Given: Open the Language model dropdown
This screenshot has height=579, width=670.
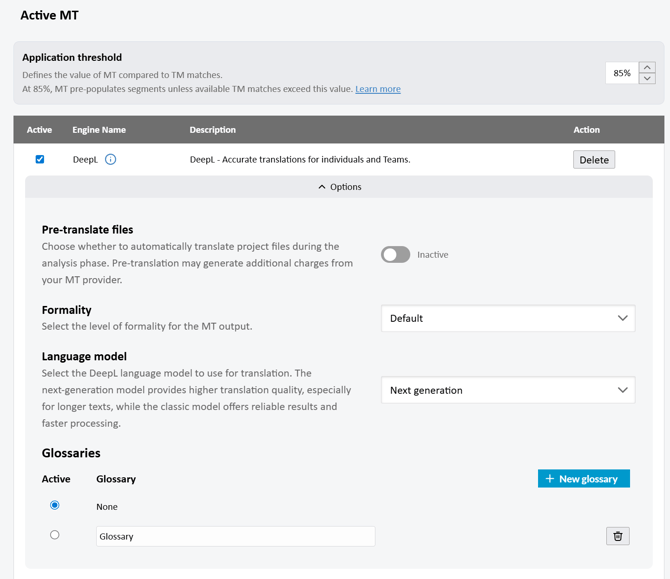Looking at the screenshot, I should pos(508,391).
